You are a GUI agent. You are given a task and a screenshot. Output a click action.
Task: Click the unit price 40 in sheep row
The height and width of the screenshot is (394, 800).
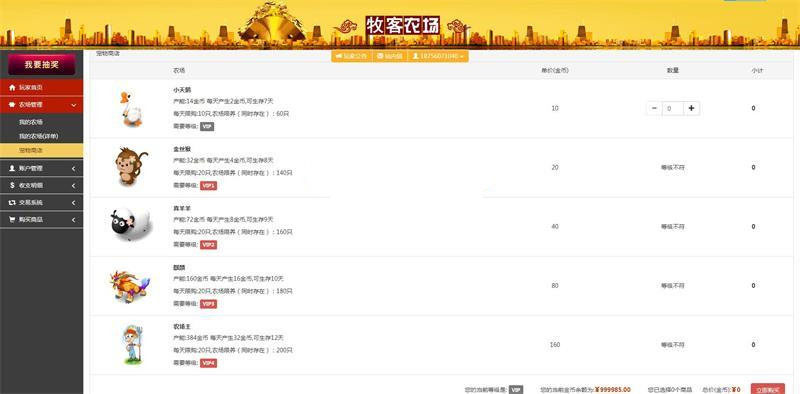click(x=555, y=227)
